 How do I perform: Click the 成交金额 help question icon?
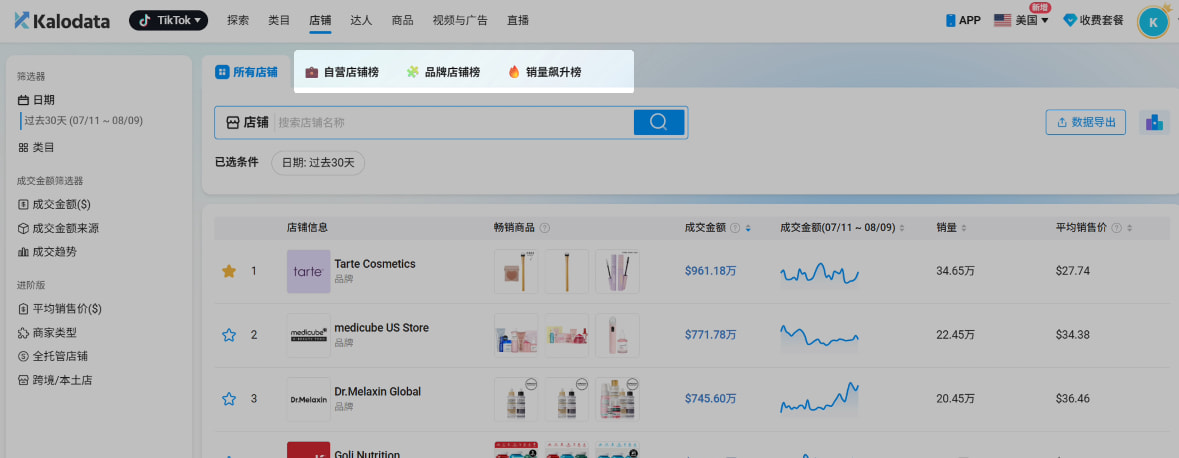coord(735,228)
